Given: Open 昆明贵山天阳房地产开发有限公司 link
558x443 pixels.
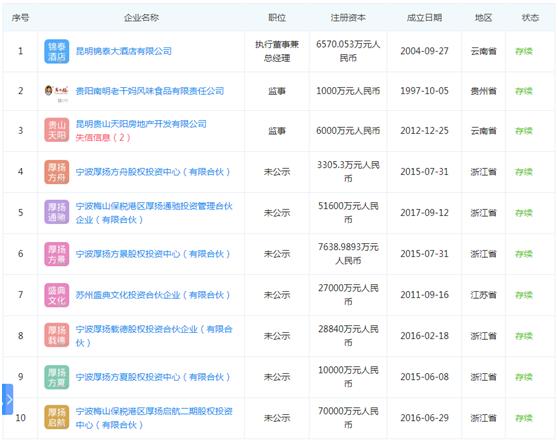Looking at the screenshot, I should (141, 124).
